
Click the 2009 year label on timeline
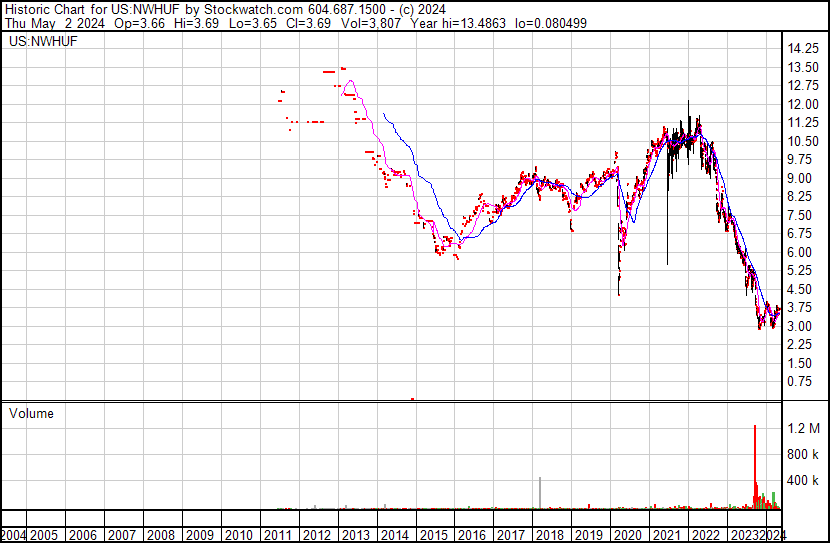click(200, 535)
